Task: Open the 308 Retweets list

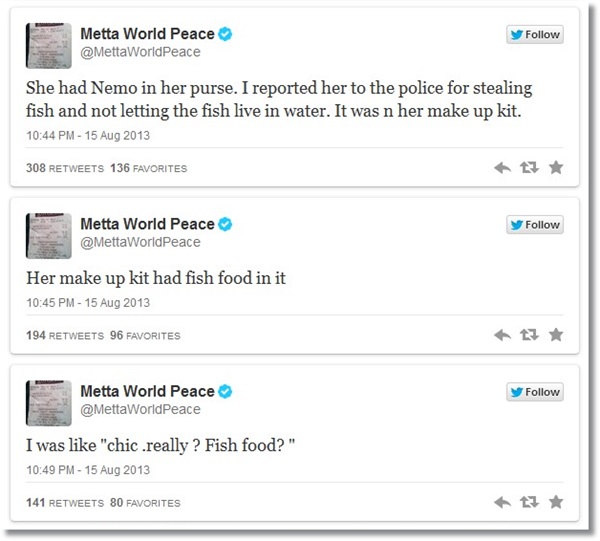Action: 64,169
